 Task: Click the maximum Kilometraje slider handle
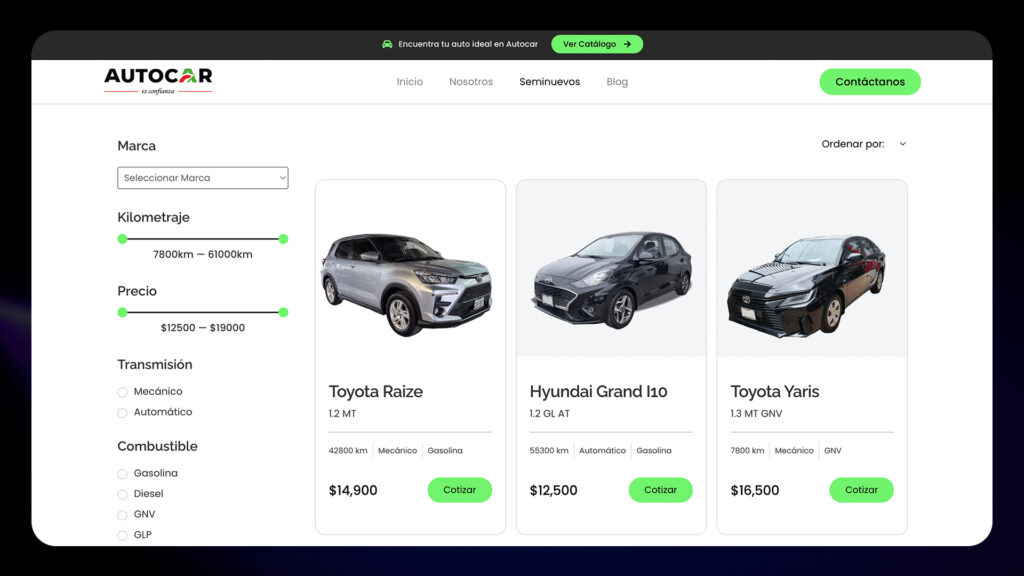[283, 239]
